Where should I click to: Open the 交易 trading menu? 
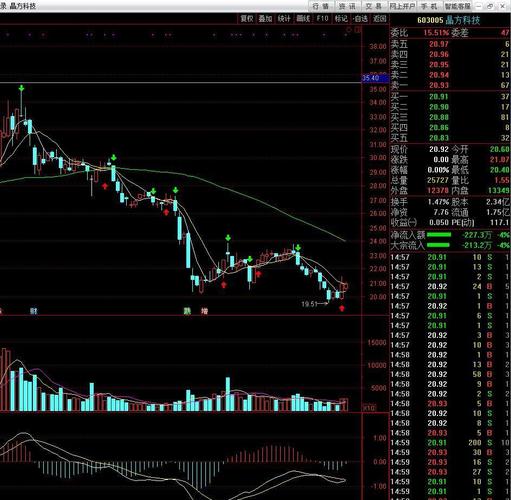pos(373,6)
